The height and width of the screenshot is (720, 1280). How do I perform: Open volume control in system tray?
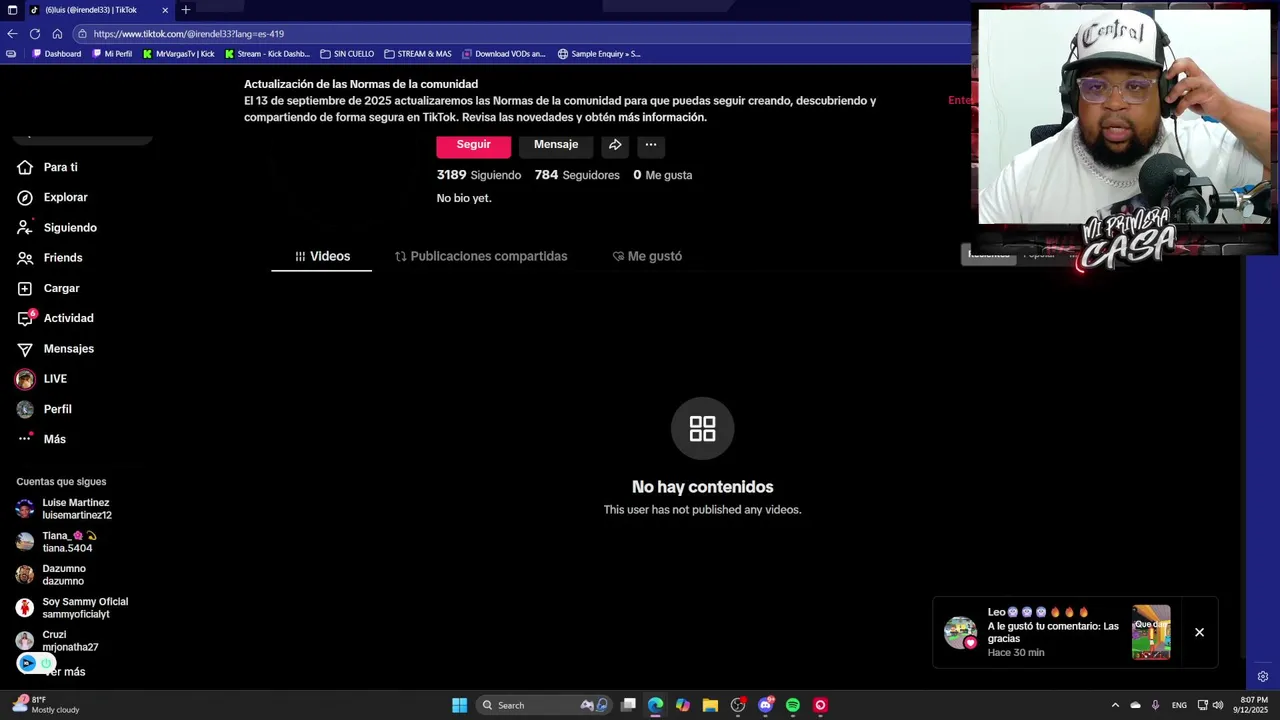1218,705
